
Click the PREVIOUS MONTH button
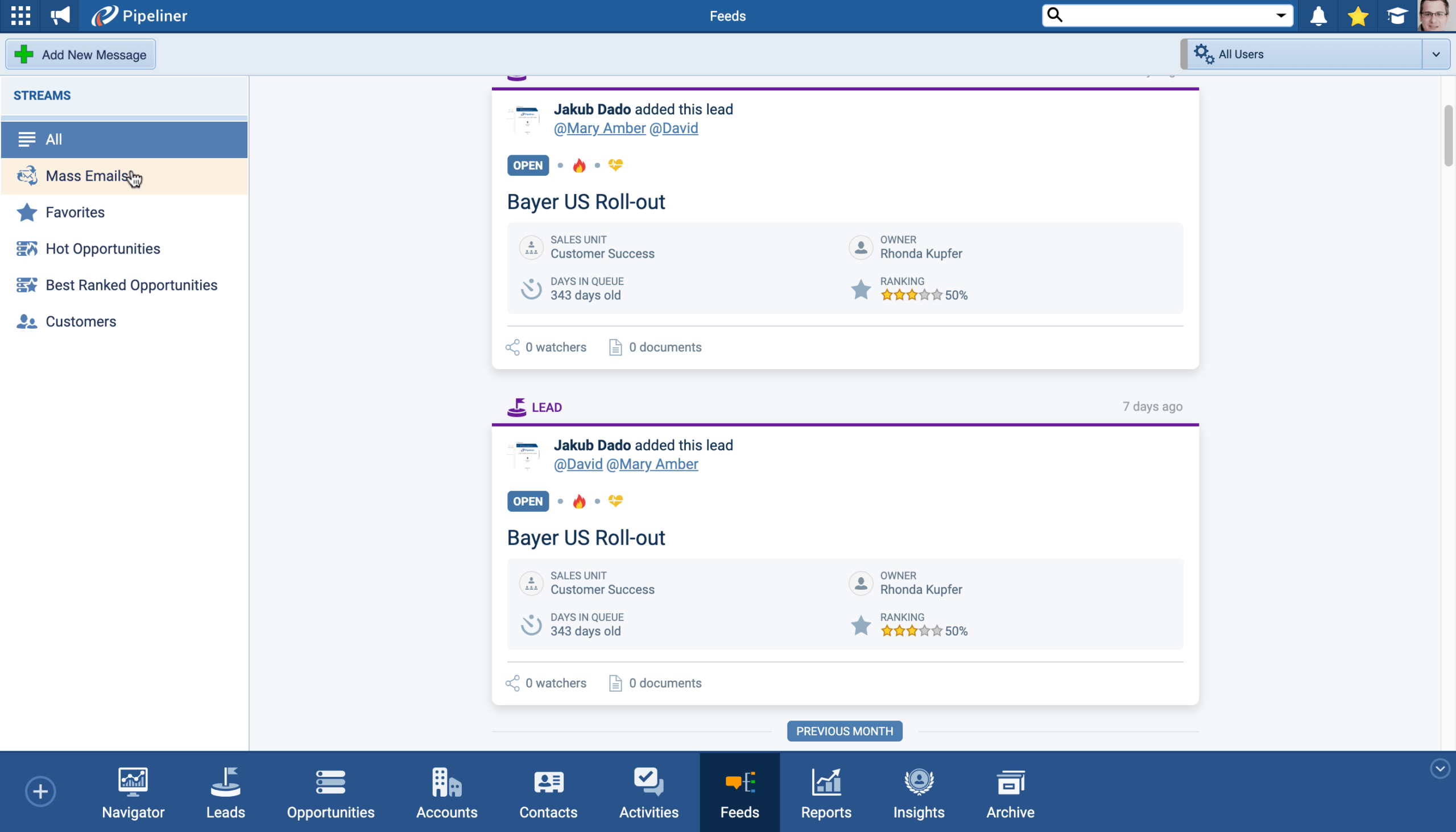pyautogui.click(x=844, y=731)
